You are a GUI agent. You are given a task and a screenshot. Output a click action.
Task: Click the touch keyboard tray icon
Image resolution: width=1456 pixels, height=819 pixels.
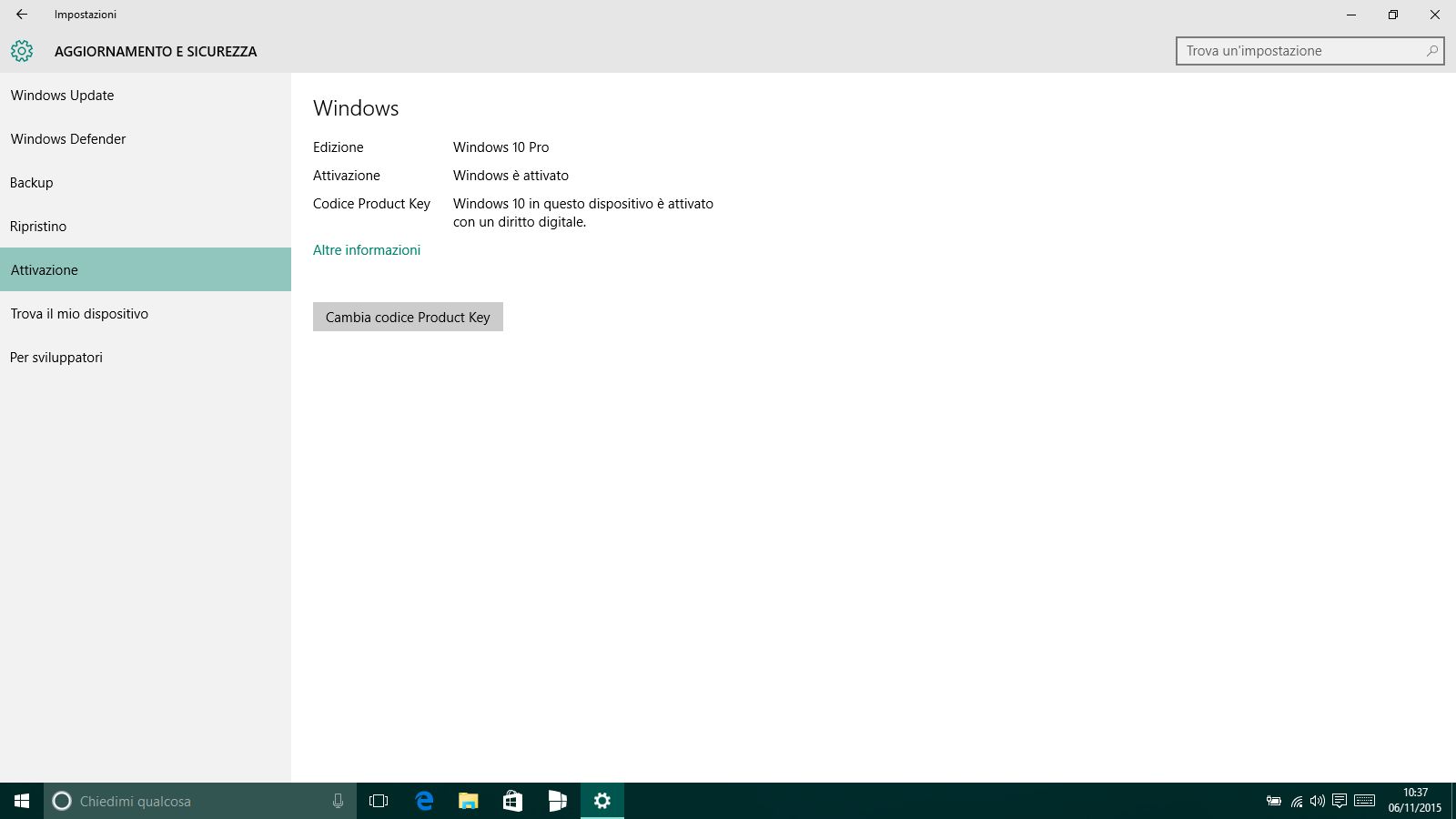coord(1364,801)
